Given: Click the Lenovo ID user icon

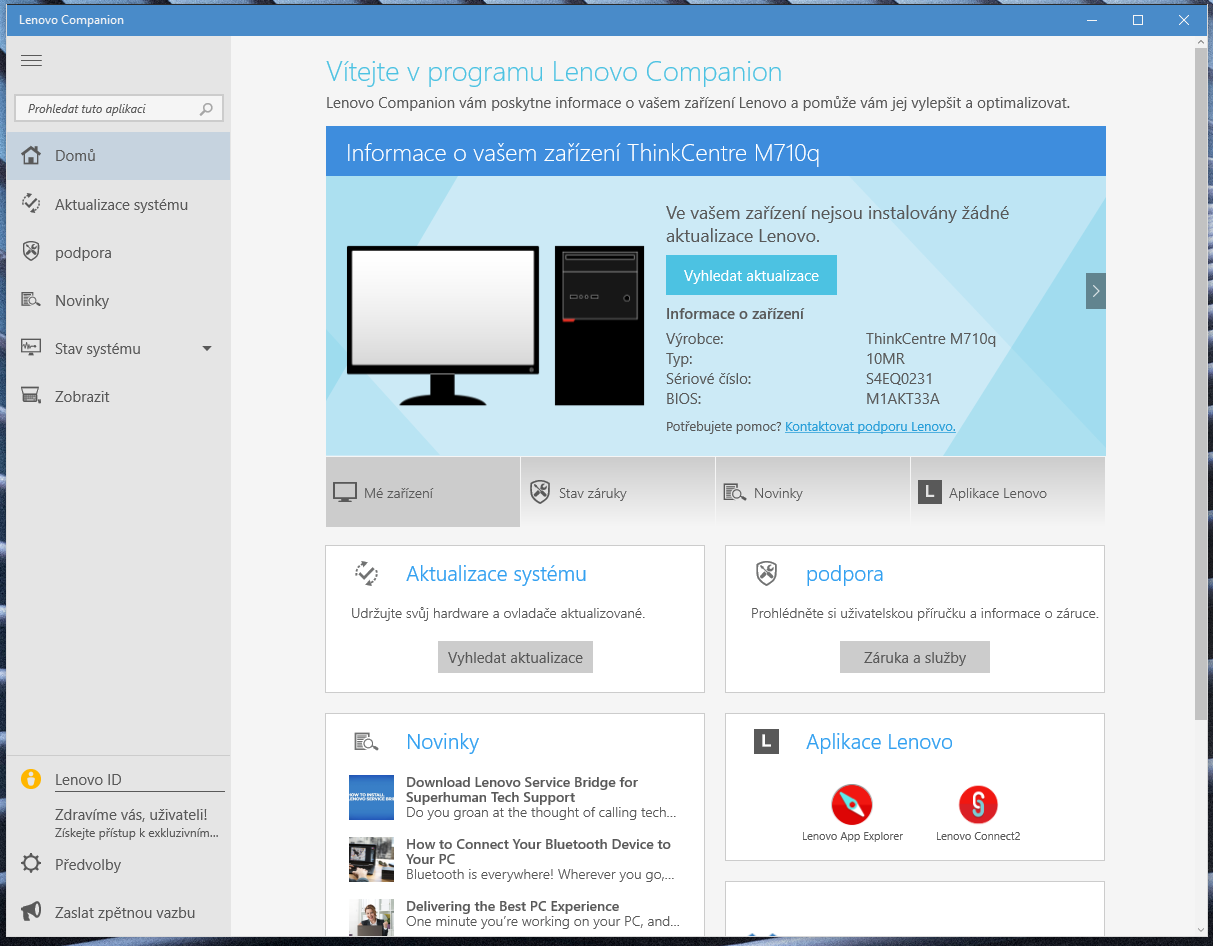Looking at the screenshot, I should tap(31, 779).
